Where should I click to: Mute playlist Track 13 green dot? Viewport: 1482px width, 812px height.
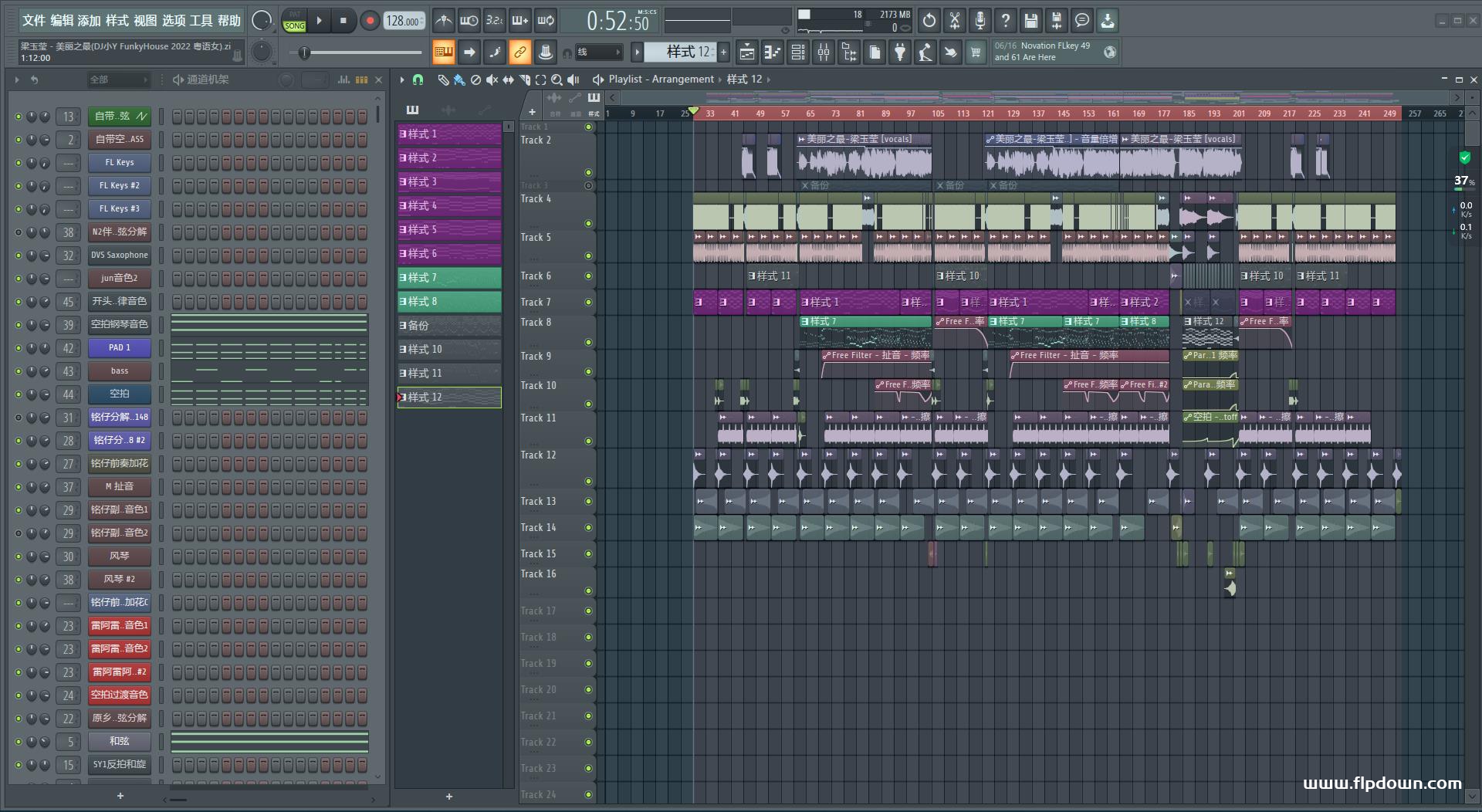(588, 502)
